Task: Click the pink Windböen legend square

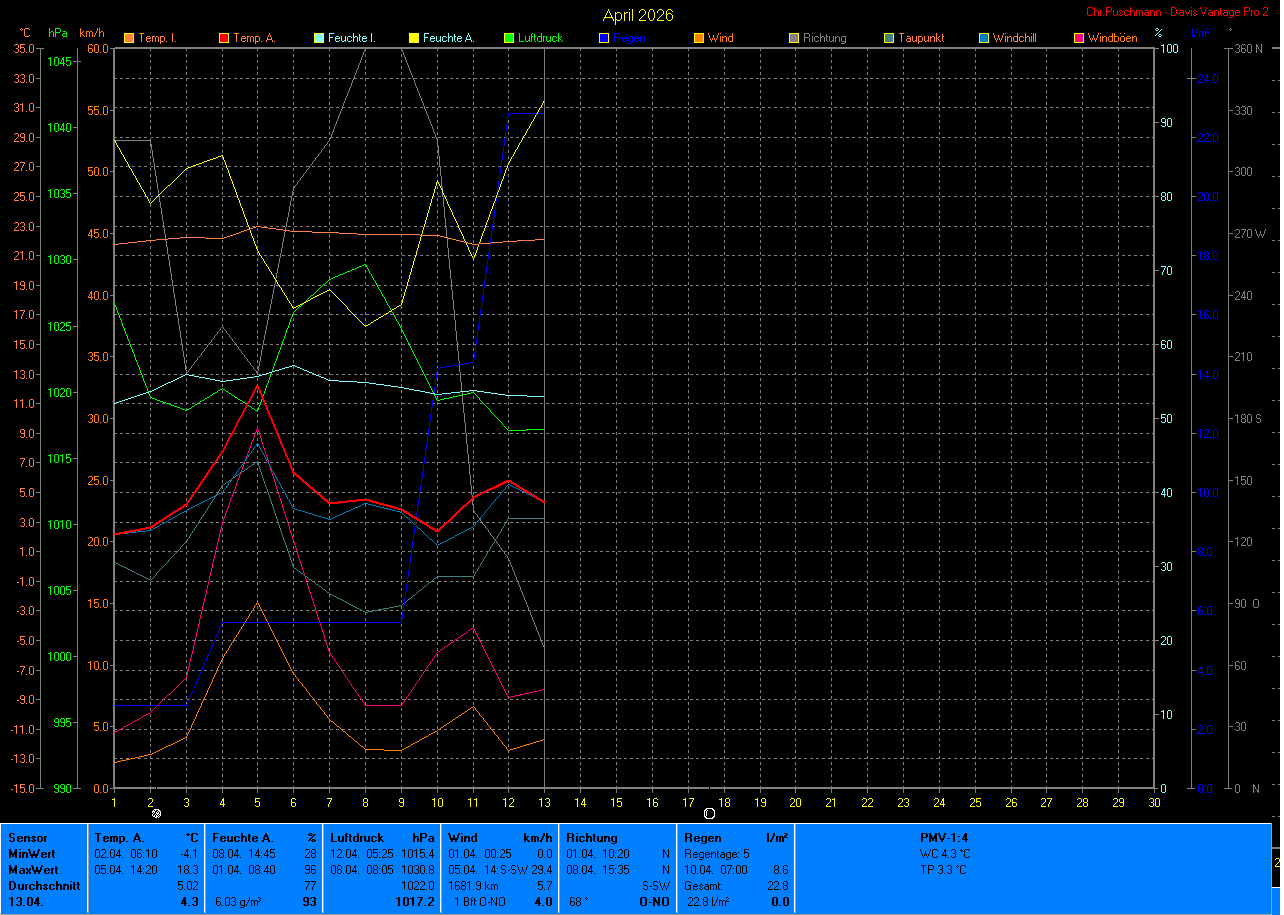Action: click(x=1079, y=38)
